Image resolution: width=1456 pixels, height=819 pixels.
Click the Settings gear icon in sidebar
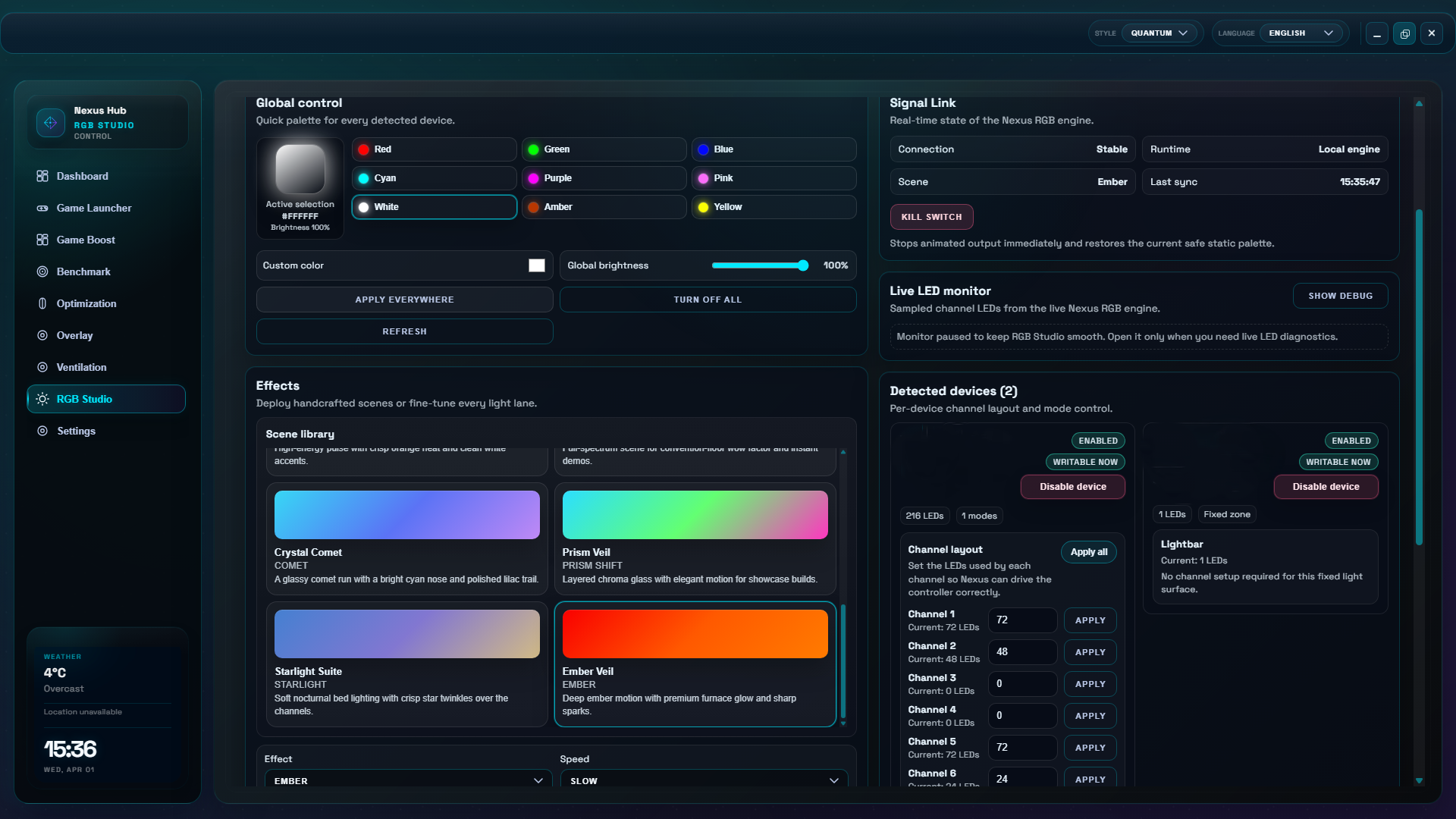coord(42,431)
